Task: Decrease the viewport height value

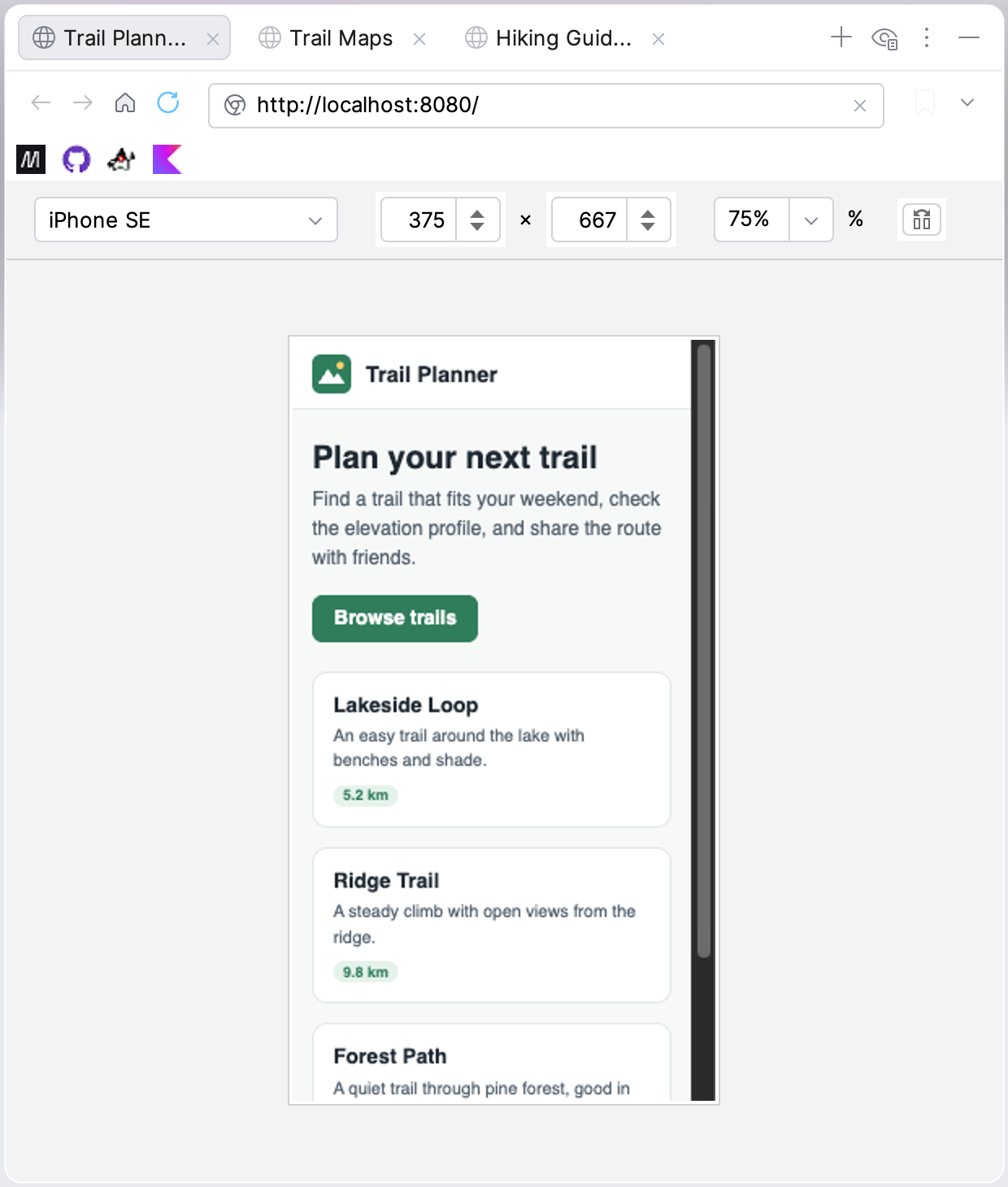Action: tap(648, 227)
